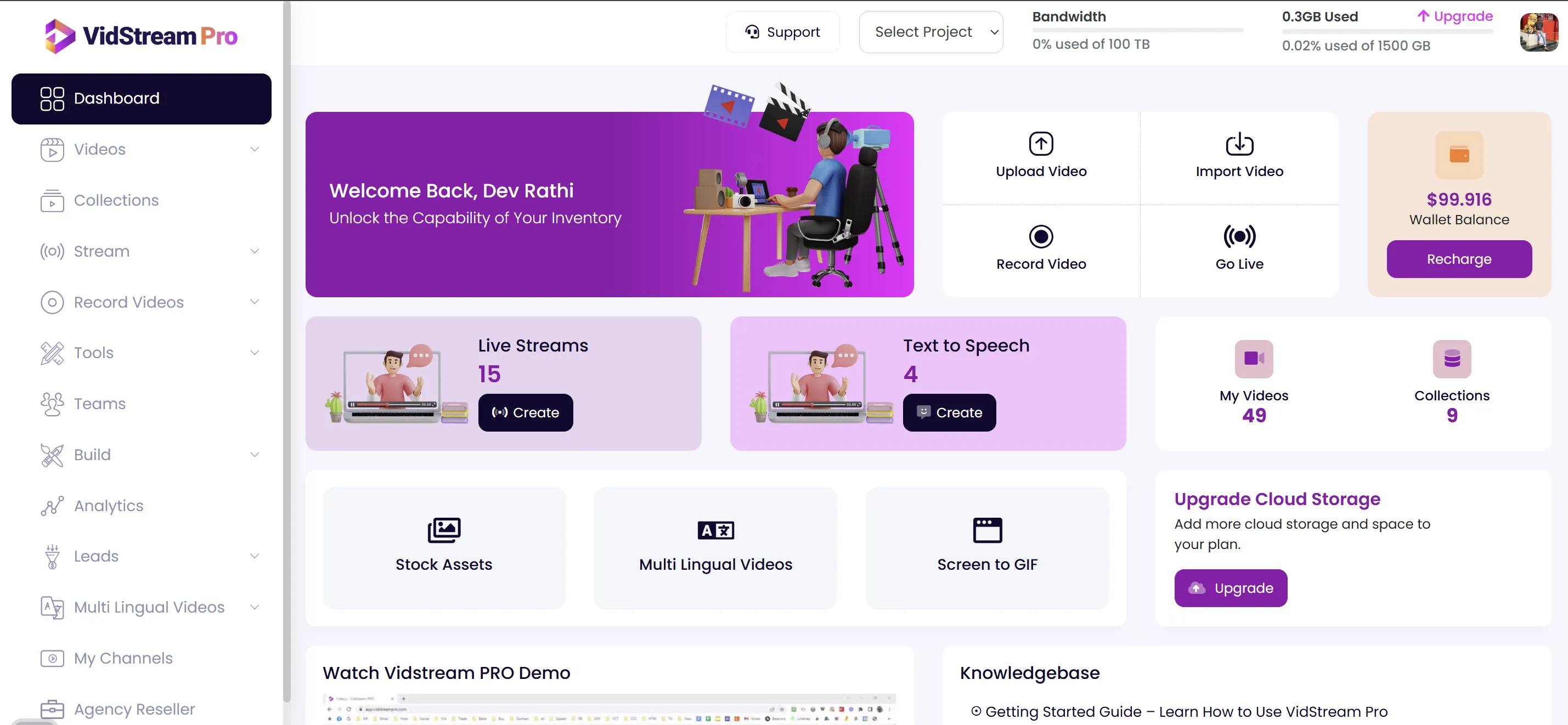
Task: Open Agency Reseller in the sidebar
Action: (141, 709)
